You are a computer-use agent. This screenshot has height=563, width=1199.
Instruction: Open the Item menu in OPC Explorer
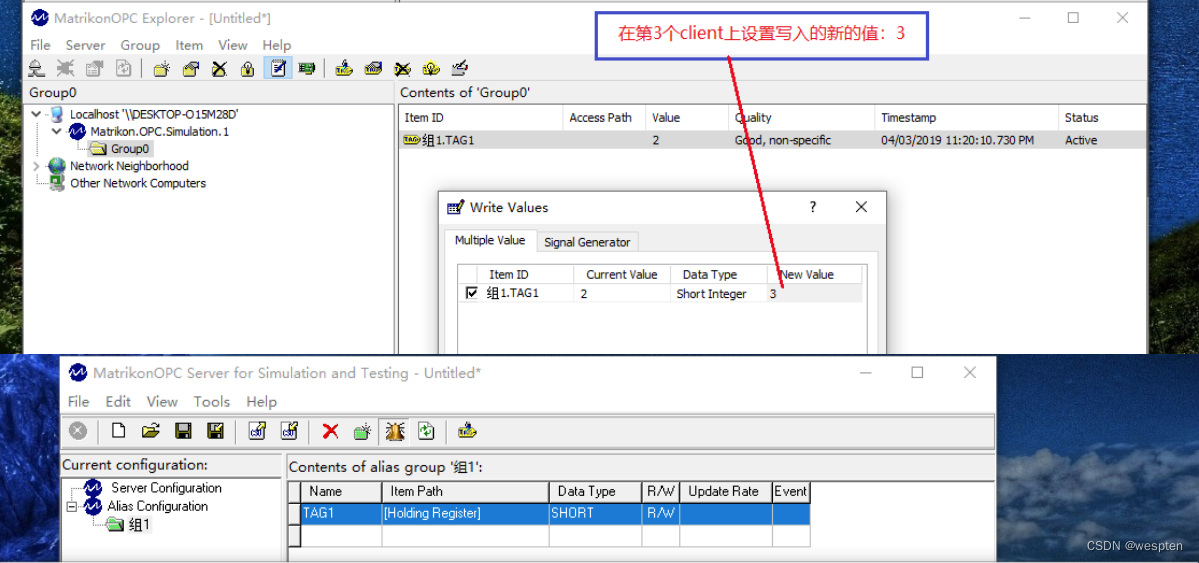click(189, 45)
